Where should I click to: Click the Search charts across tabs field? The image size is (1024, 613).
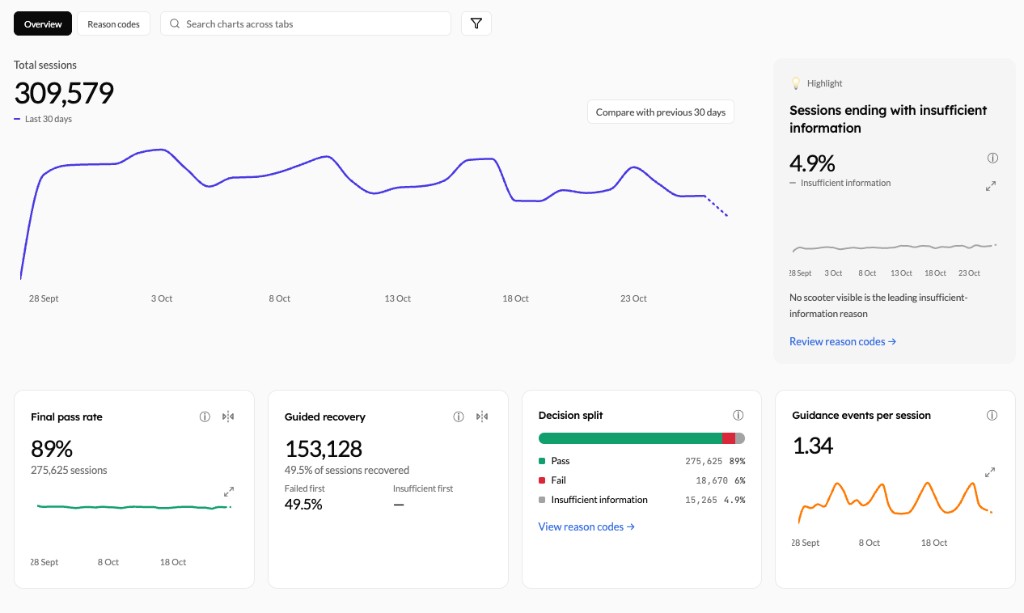pyautogui.click(x=306, y=24)
